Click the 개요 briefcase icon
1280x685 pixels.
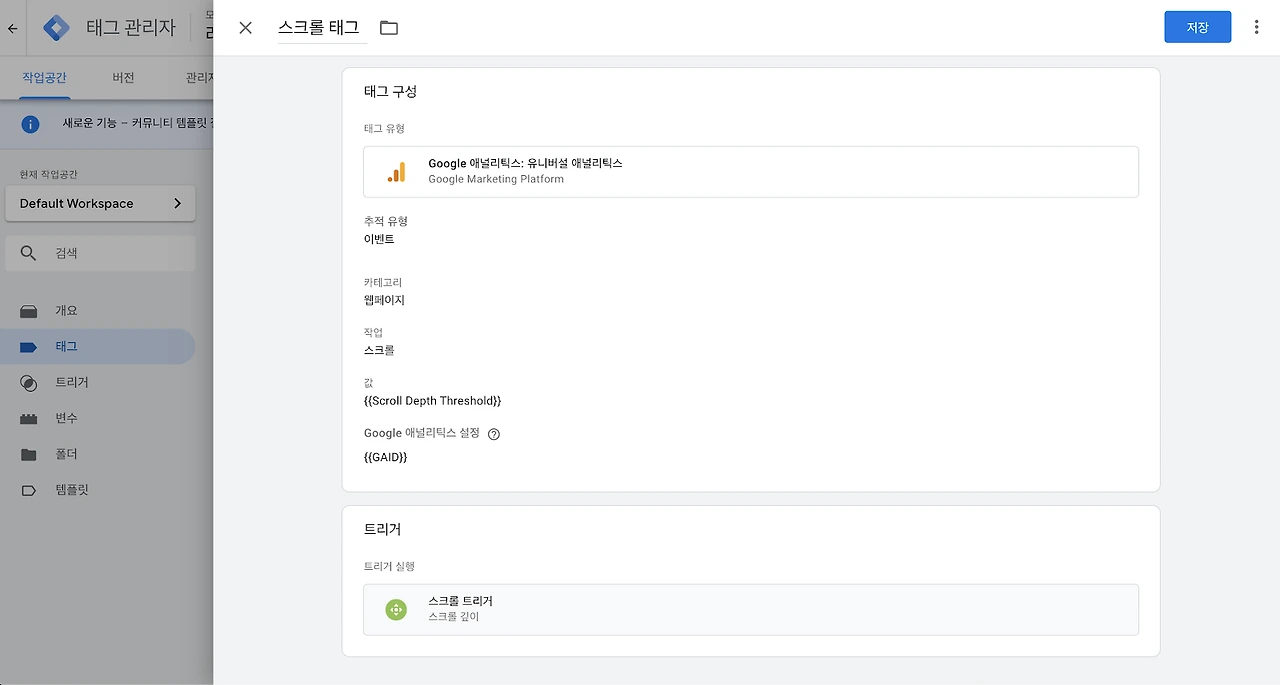point(29,311)
